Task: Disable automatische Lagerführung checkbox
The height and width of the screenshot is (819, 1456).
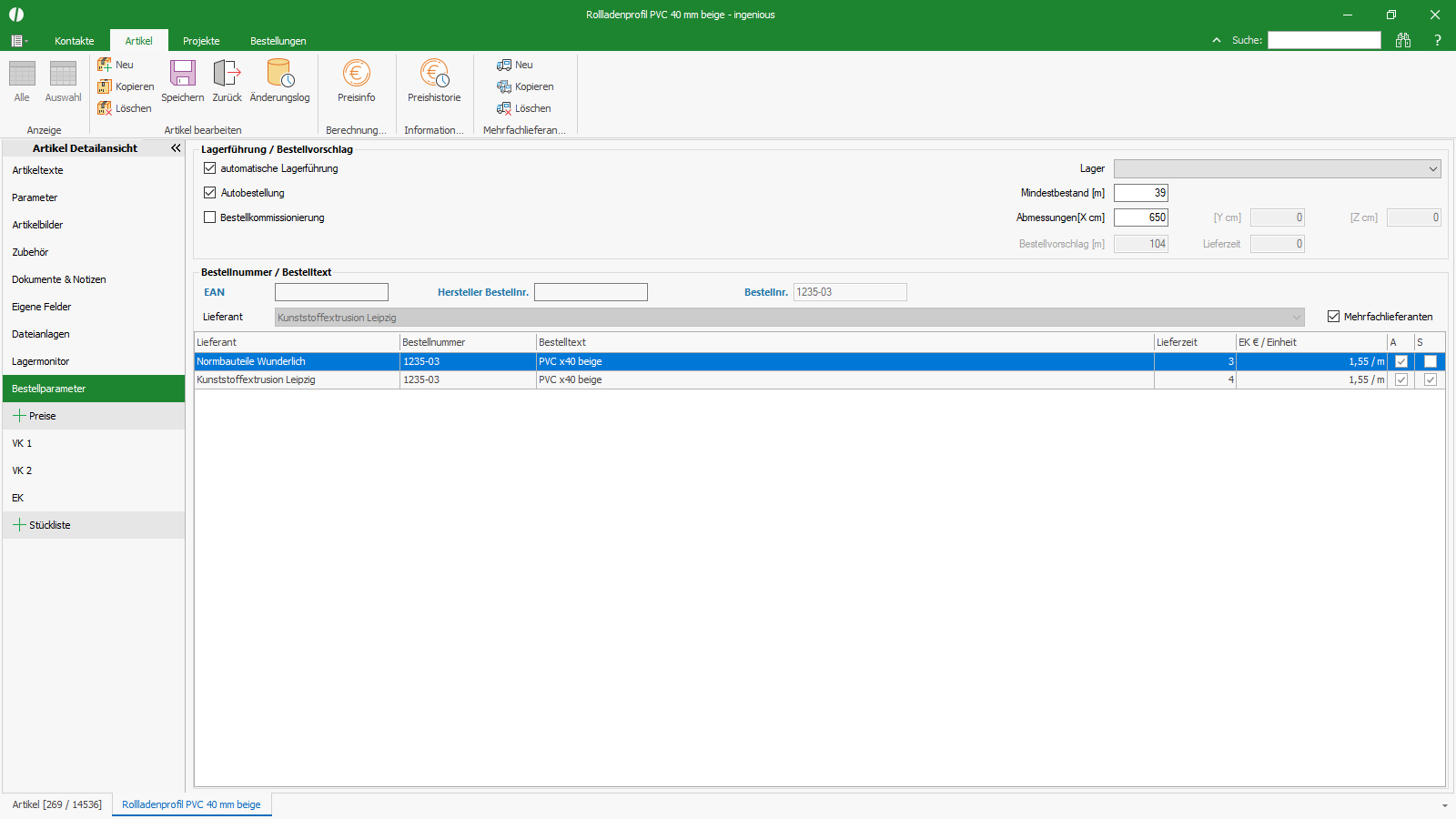Action: tap(210, 168)
